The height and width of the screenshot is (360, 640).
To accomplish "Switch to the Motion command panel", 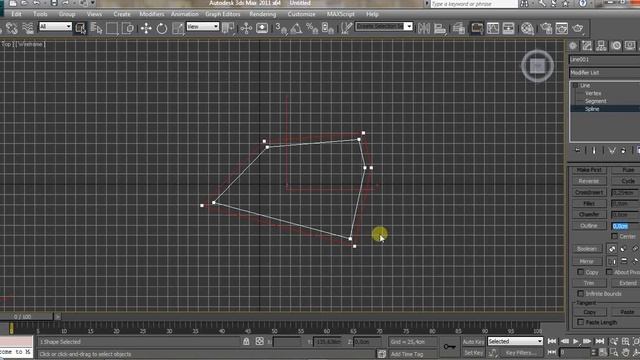I will coord(616,46).
